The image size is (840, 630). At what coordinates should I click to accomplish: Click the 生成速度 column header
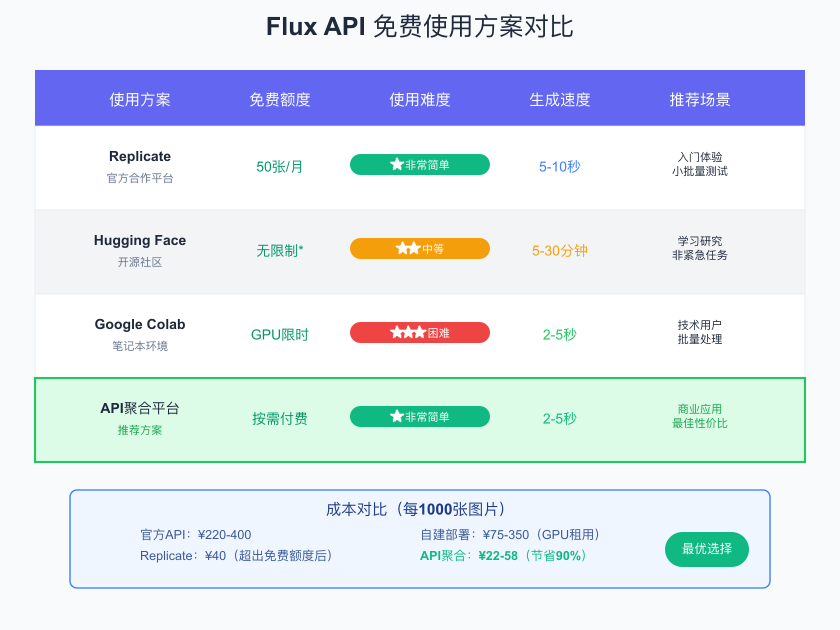(559, 100)
